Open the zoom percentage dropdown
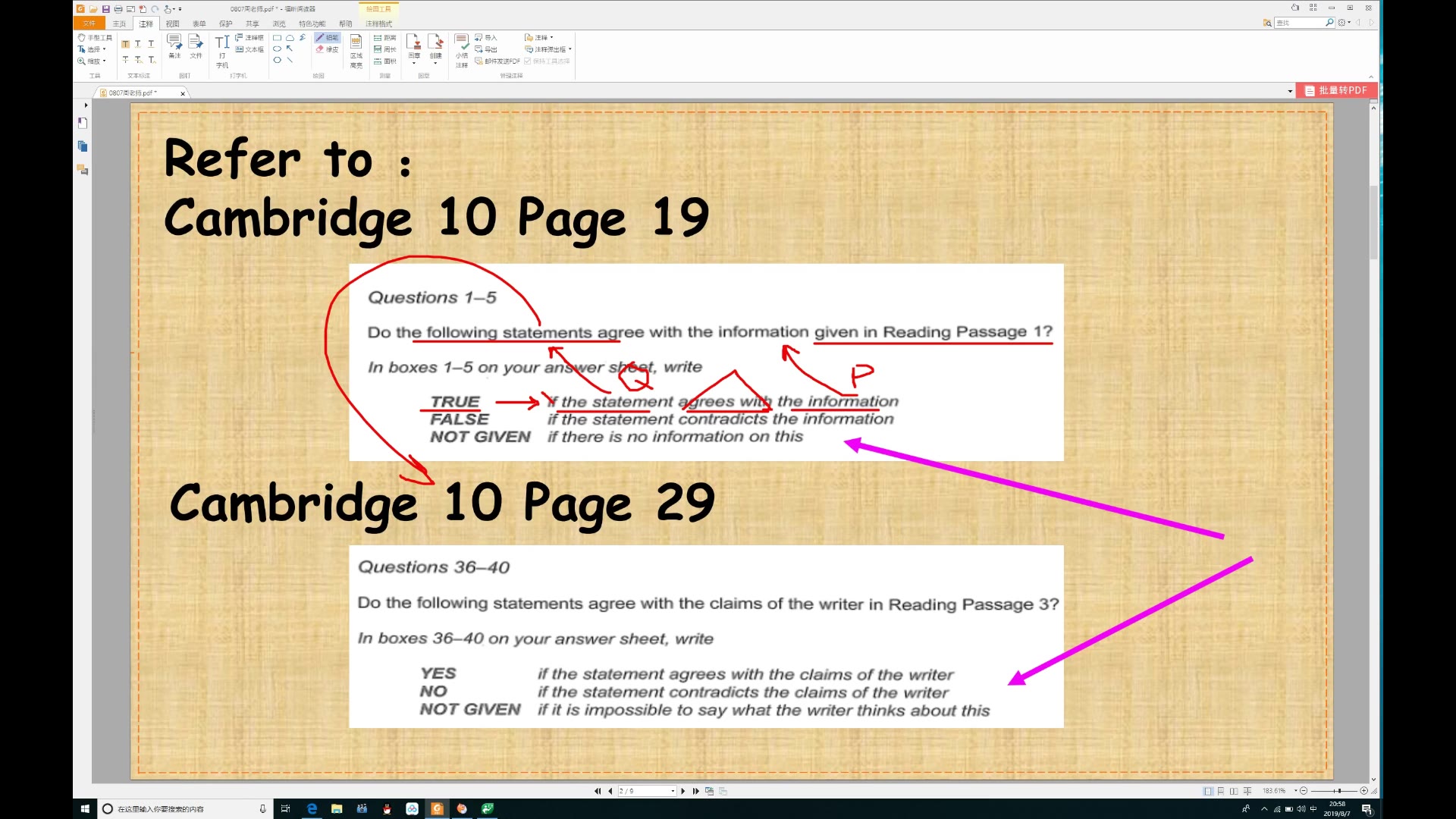The width and height of the screenshot is (1456, 819). tap(1296, 791)
